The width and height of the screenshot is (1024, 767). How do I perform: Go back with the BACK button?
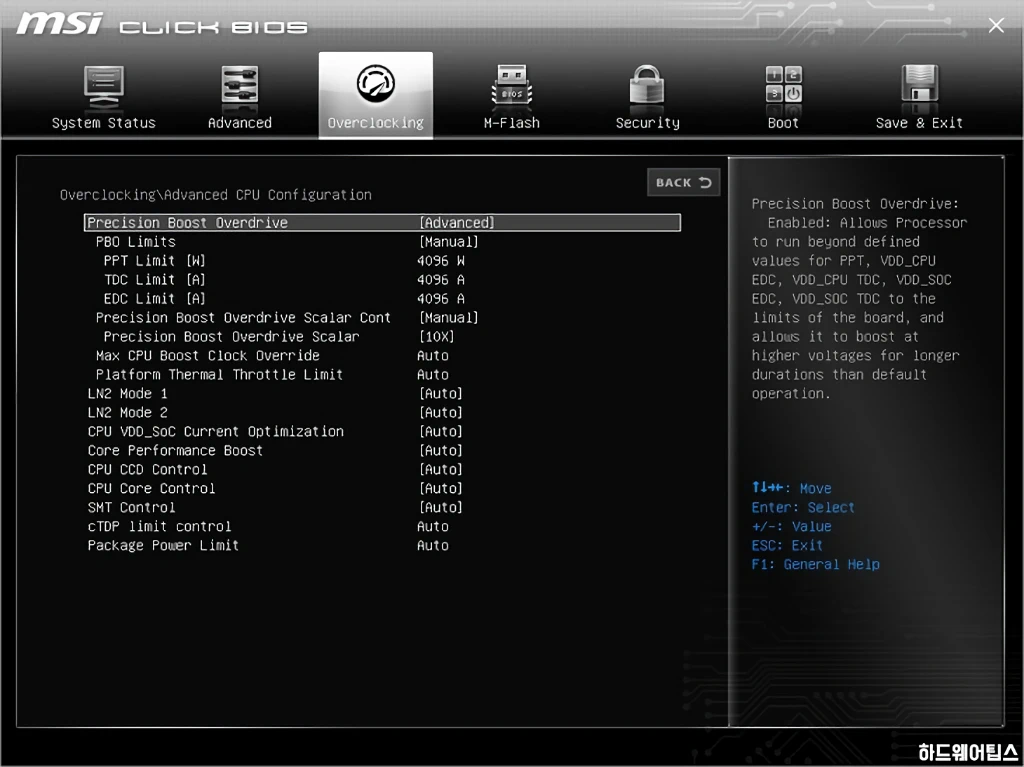click(684, 182)
